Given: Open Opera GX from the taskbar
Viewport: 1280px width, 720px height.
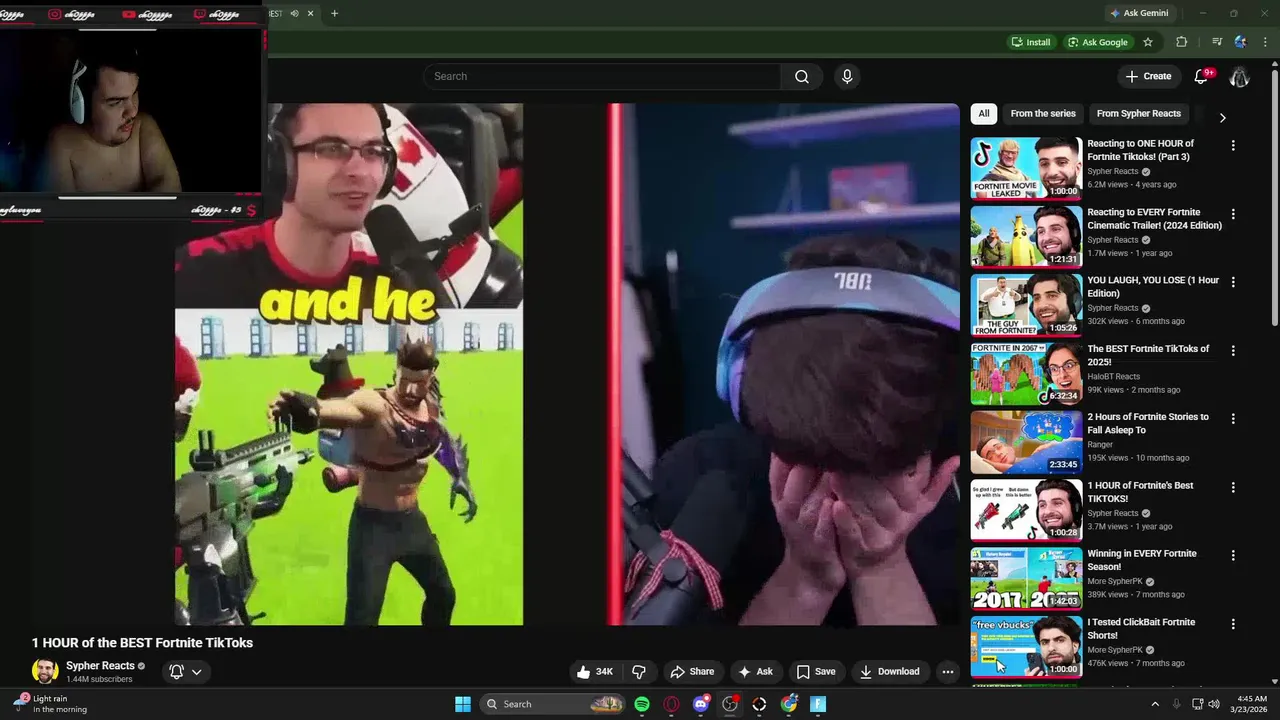Looking at the screenshot, I should (671, 704).
